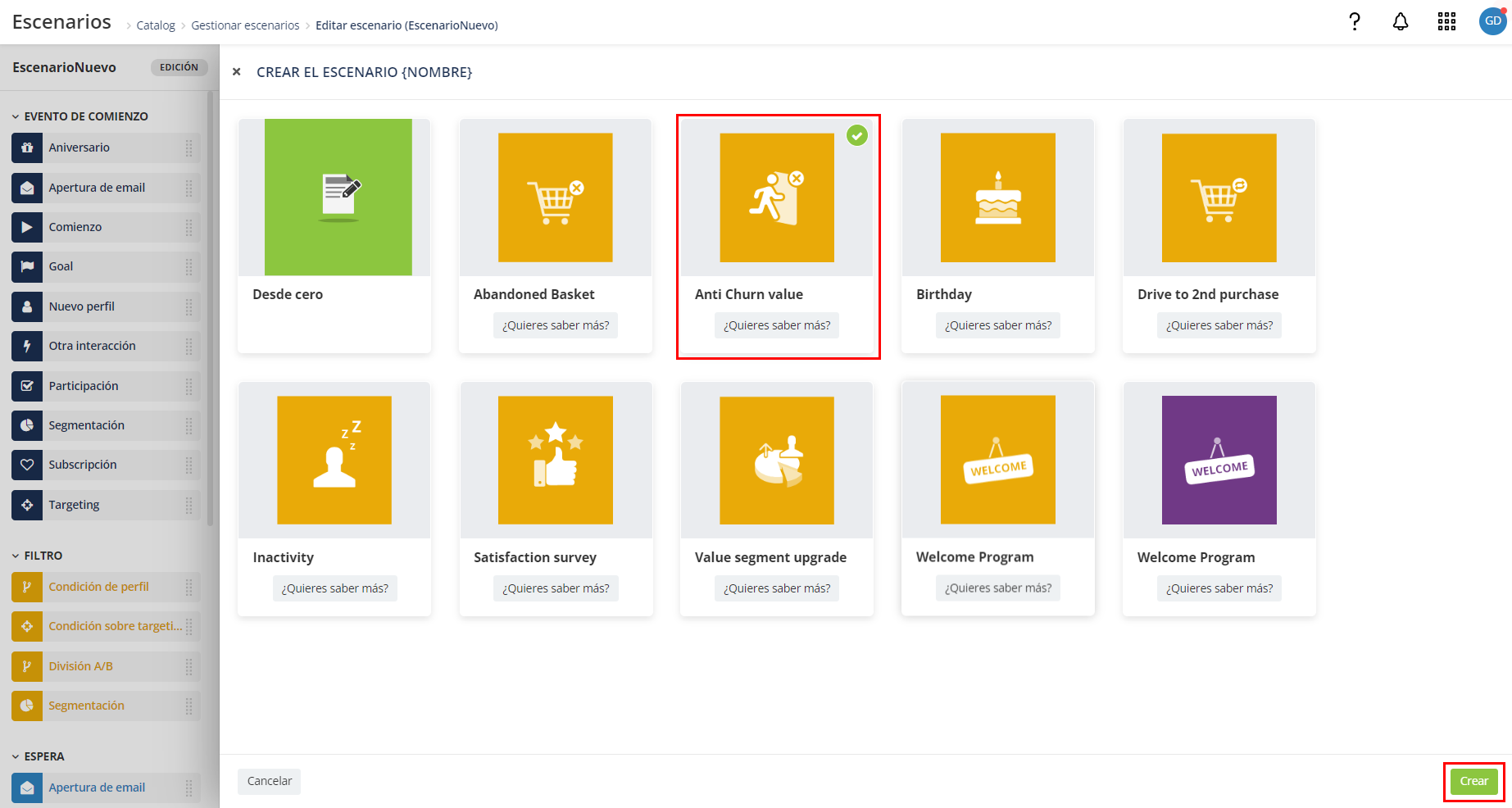1512x808 pixels.
Task: Select the Drive to 2nd purchase template
Action: (x=1219, y=197)
